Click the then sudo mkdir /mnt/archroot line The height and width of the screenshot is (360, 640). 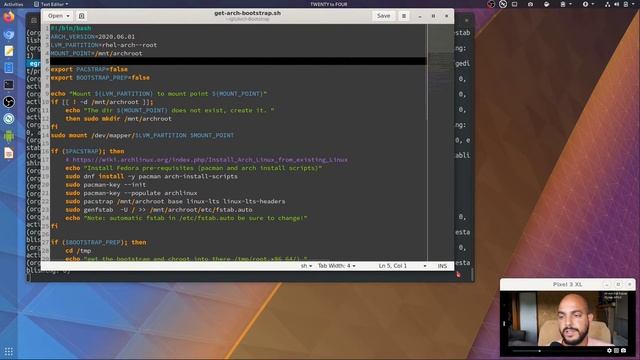118,119
